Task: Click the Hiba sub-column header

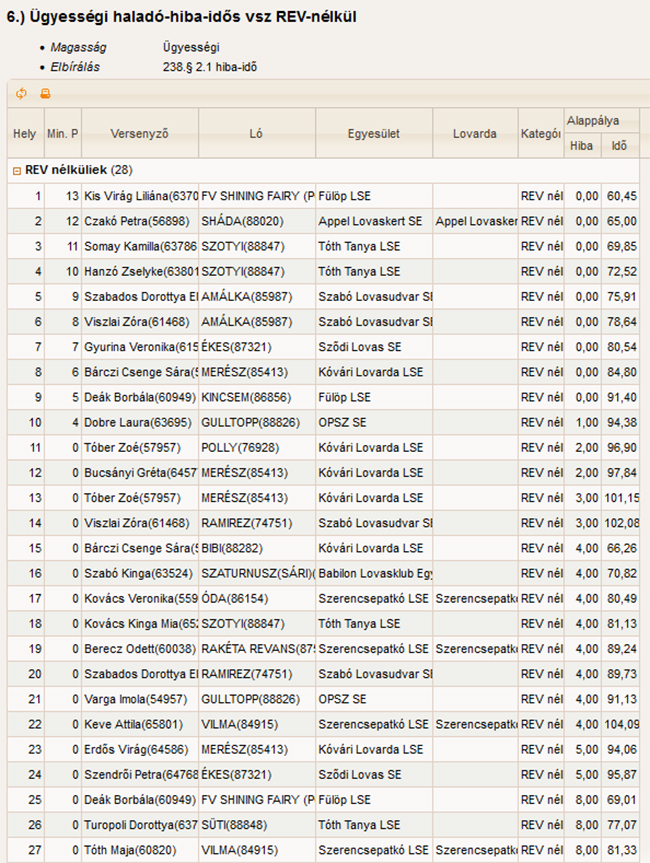Action: 581,146
